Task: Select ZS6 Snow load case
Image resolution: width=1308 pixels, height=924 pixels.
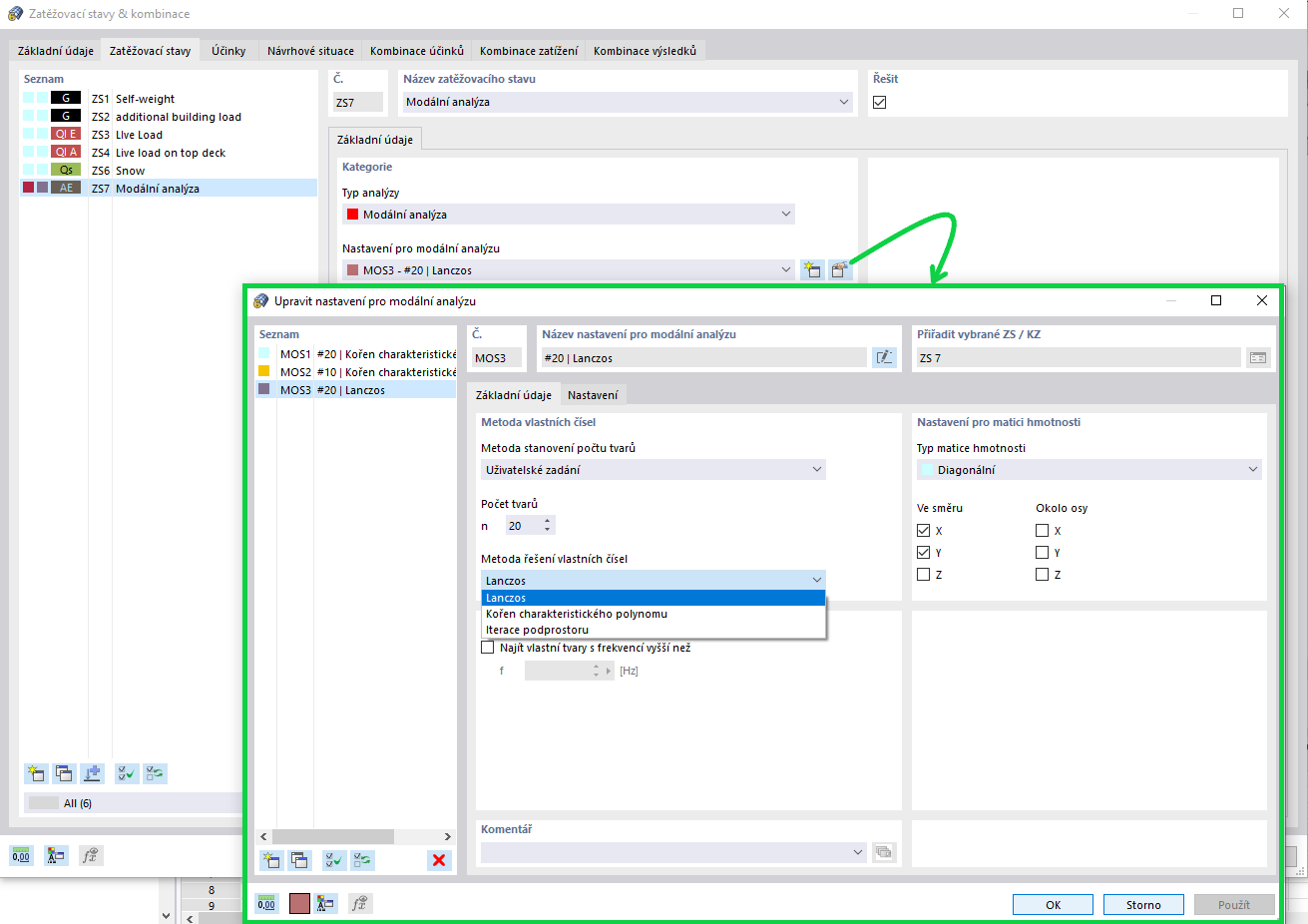Action: (x=169, y=171)
